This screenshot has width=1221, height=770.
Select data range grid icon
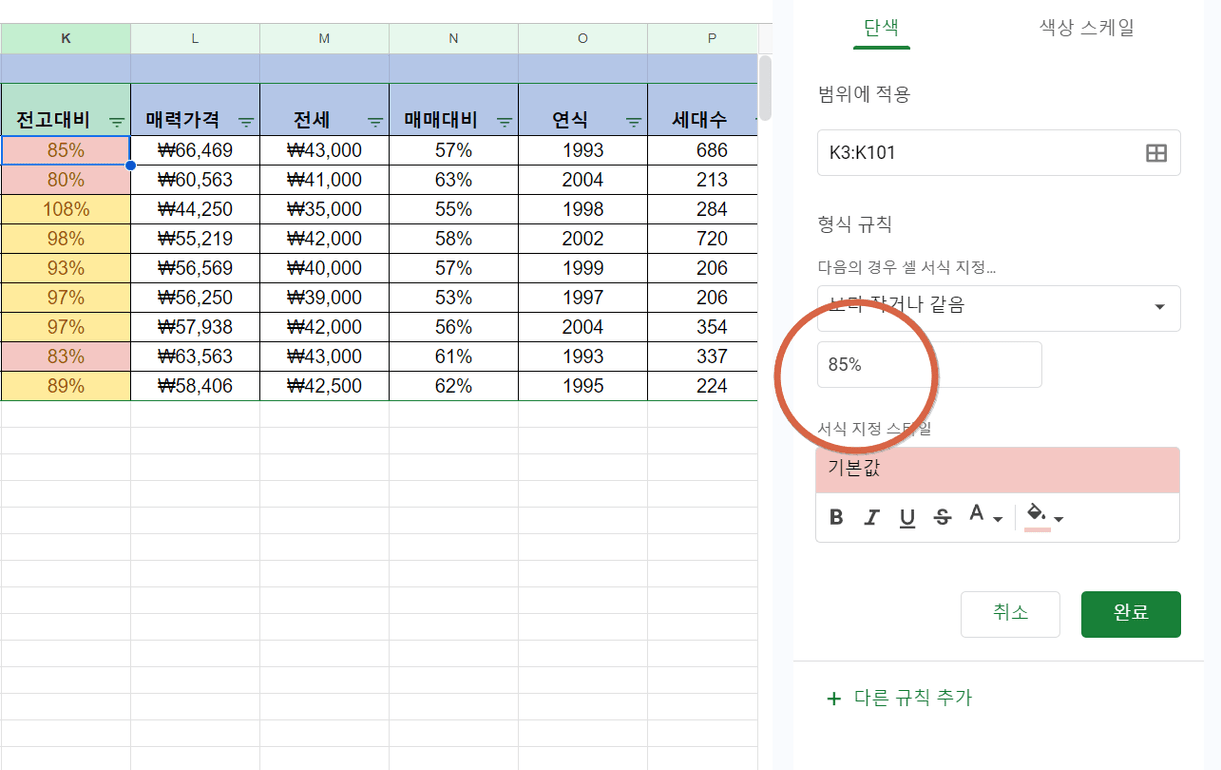[x=1156, y=153]
